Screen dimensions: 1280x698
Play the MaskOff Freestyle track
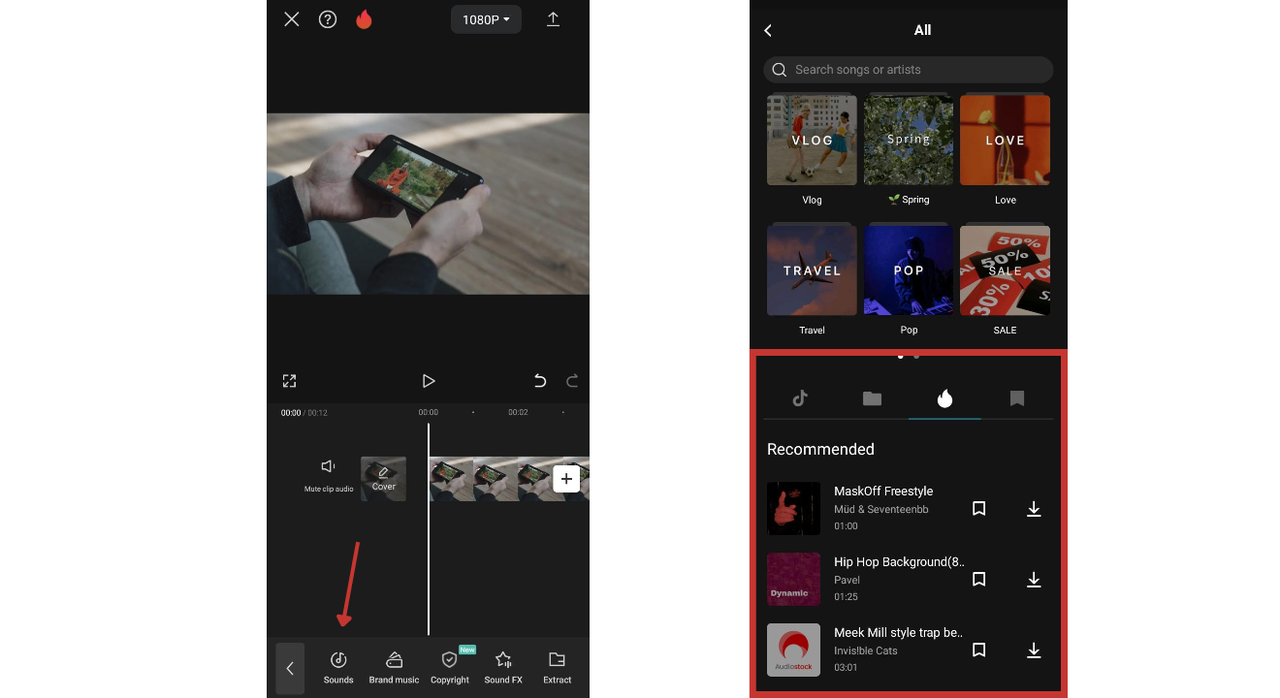(883, 508)
